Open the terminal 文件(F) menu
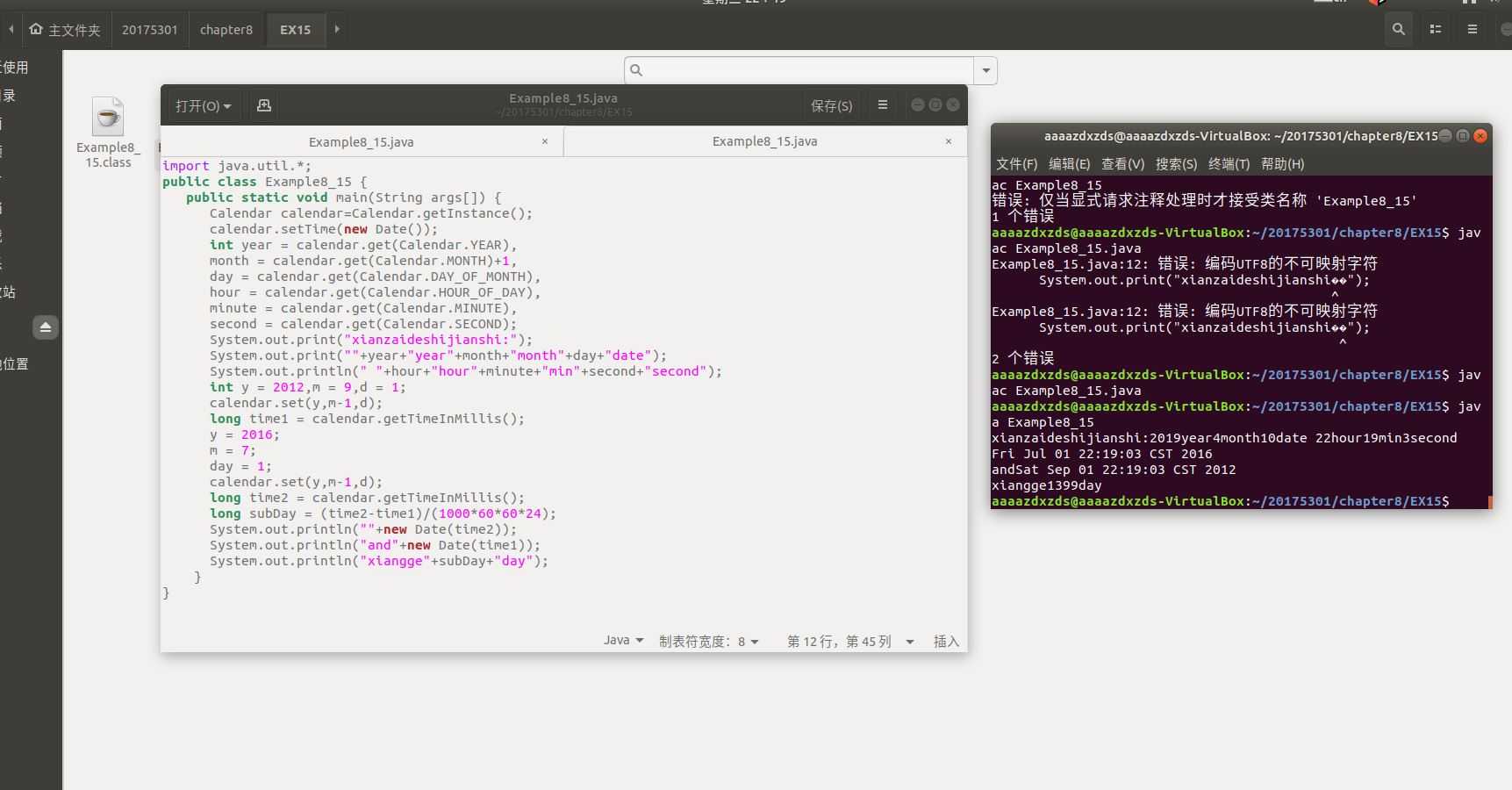 click(x=1016, y=164)
